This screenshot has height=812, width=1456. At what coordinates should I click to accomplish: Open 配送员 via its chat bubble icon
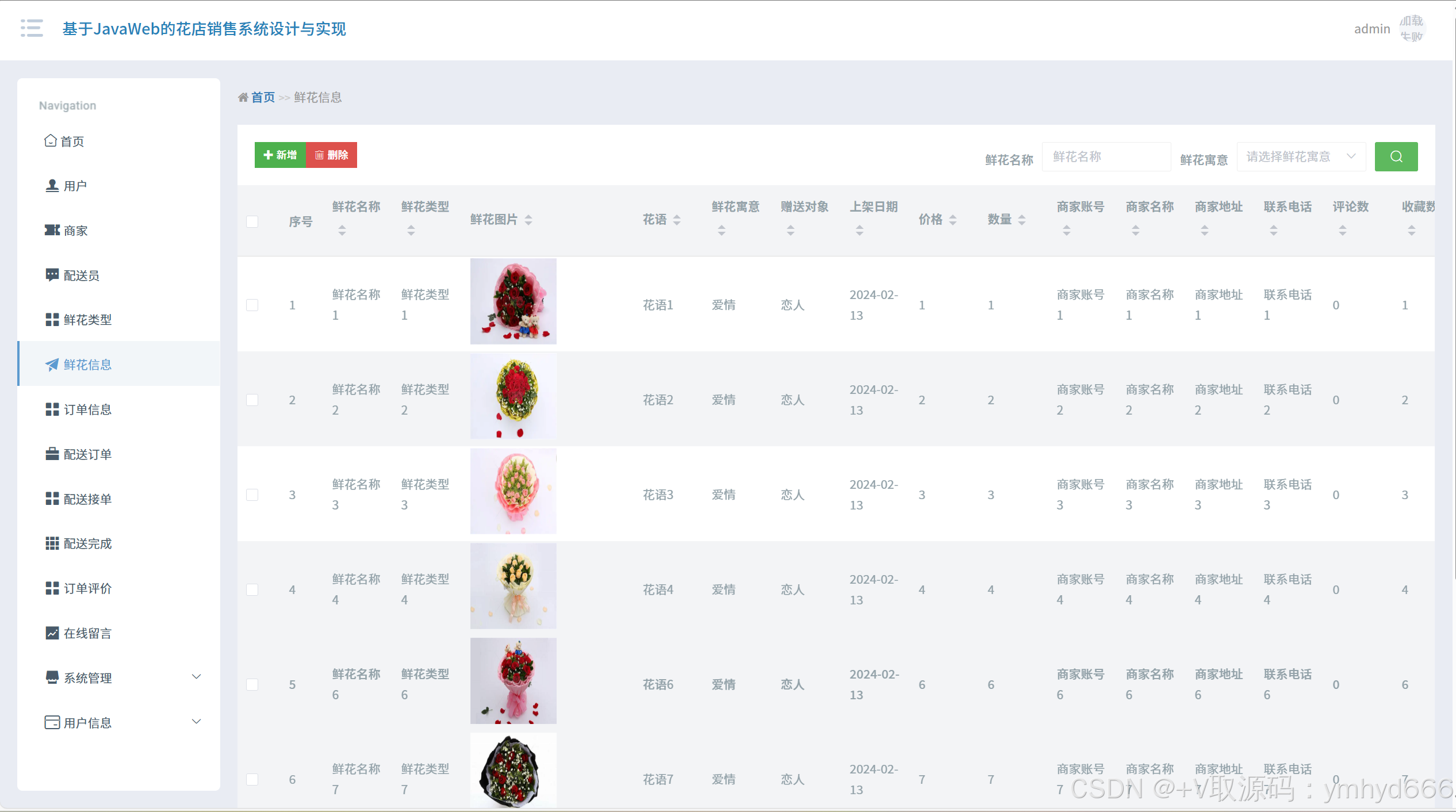pos(52,275)
